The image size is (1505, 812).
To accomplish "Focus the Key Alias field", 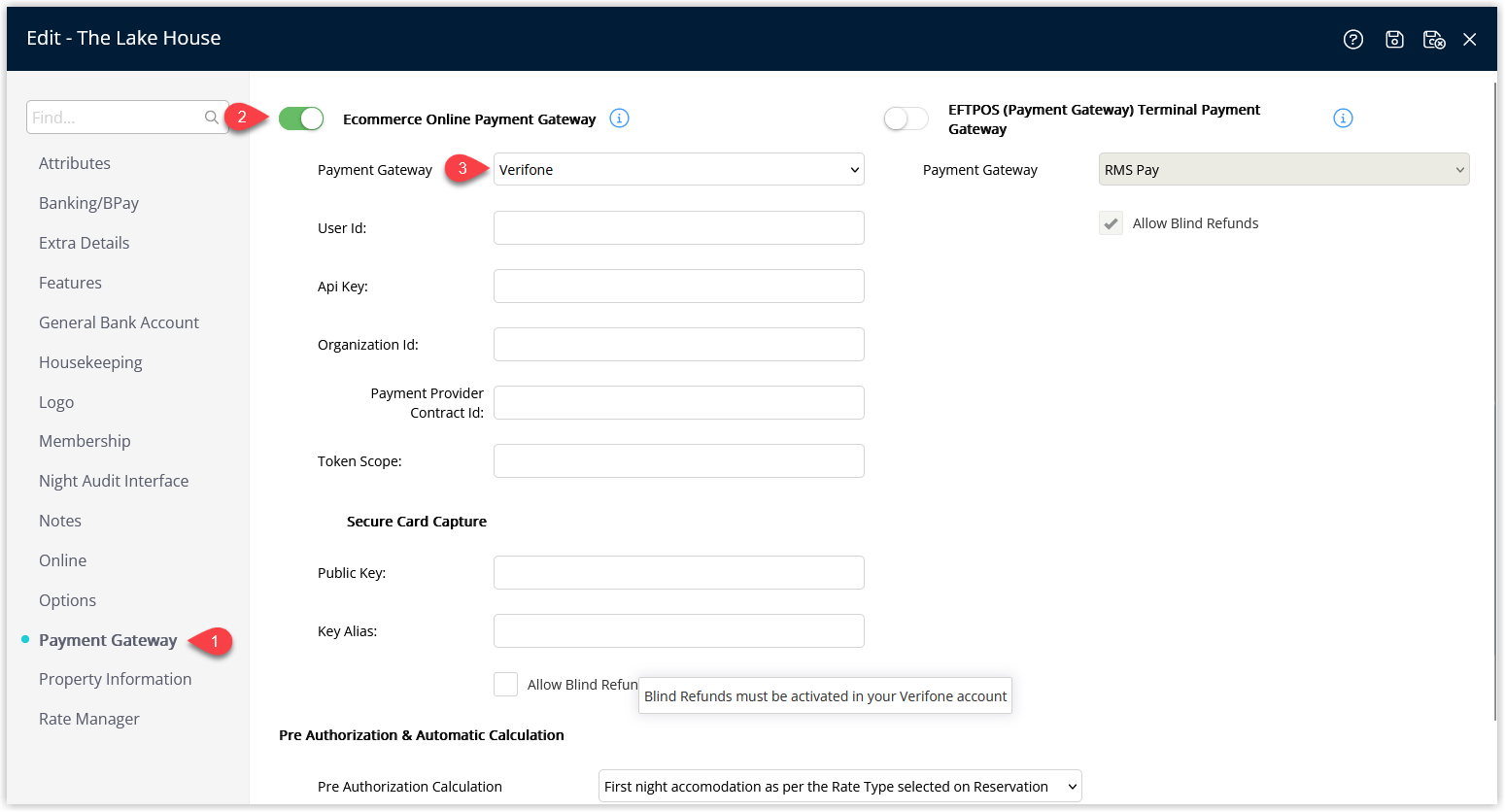I will tap(679, 630).
